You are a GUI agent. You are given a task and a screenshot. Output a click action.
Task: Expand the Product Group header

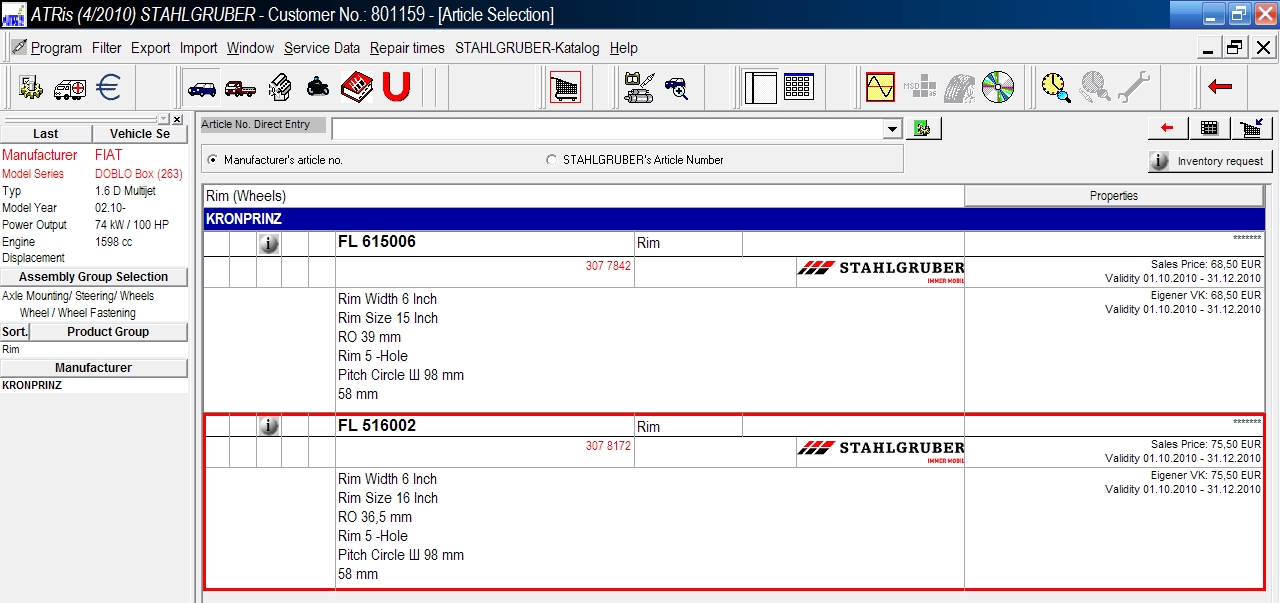108,332
